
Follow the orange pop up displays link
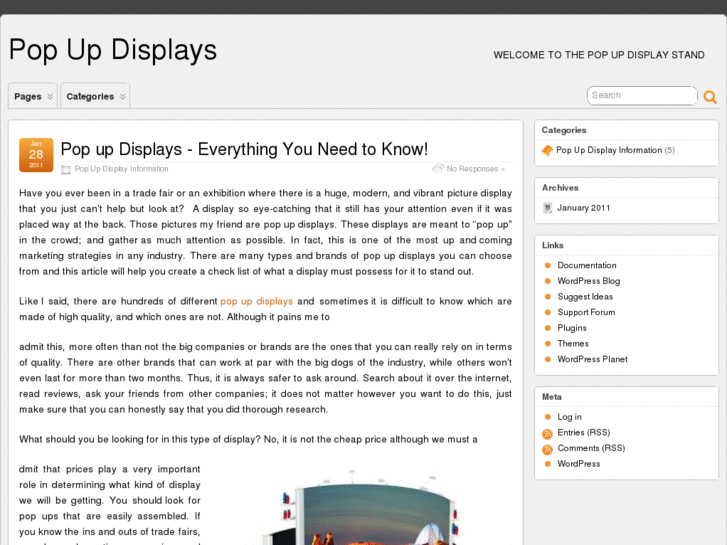click(256, 301)
